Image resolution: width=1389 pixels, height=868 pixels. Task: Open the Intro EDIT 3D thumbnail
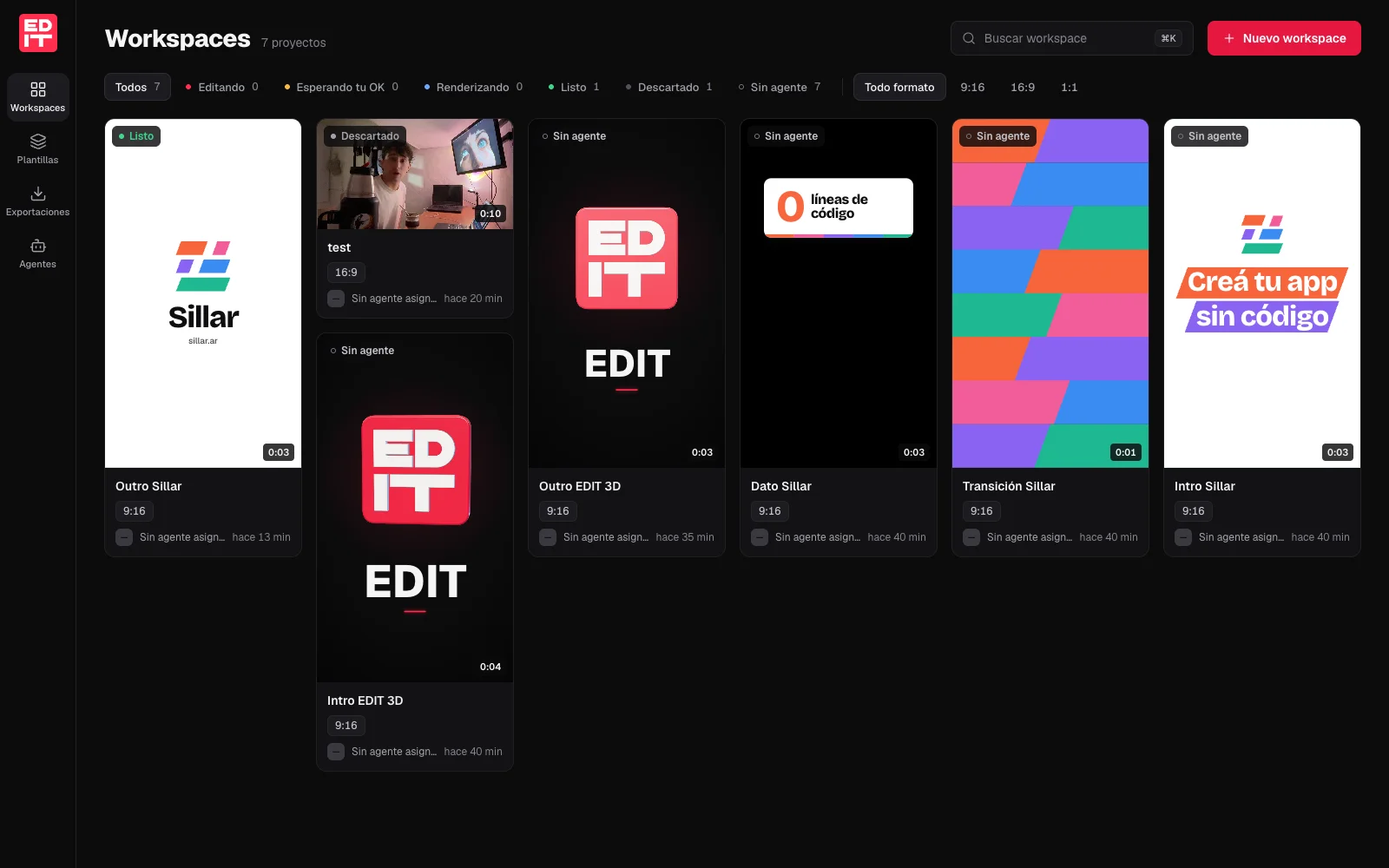(415, 508)
